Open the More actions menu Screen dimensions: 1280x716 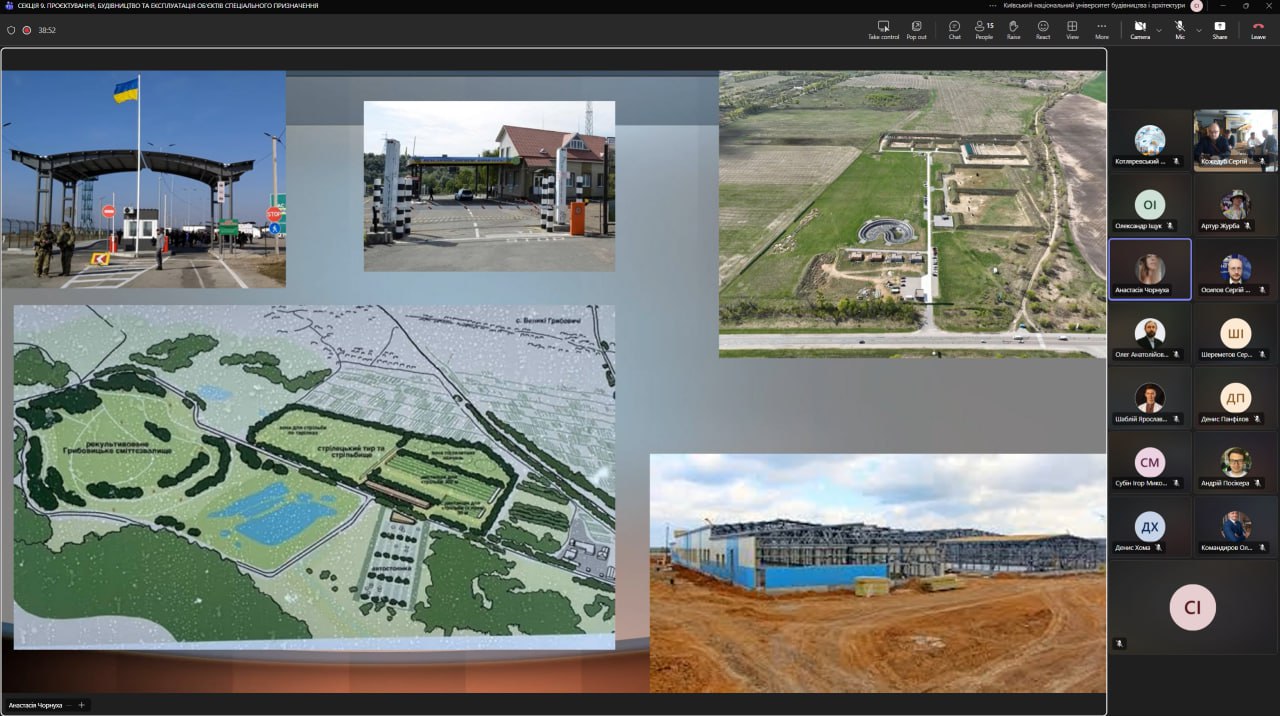[1102, 30]
